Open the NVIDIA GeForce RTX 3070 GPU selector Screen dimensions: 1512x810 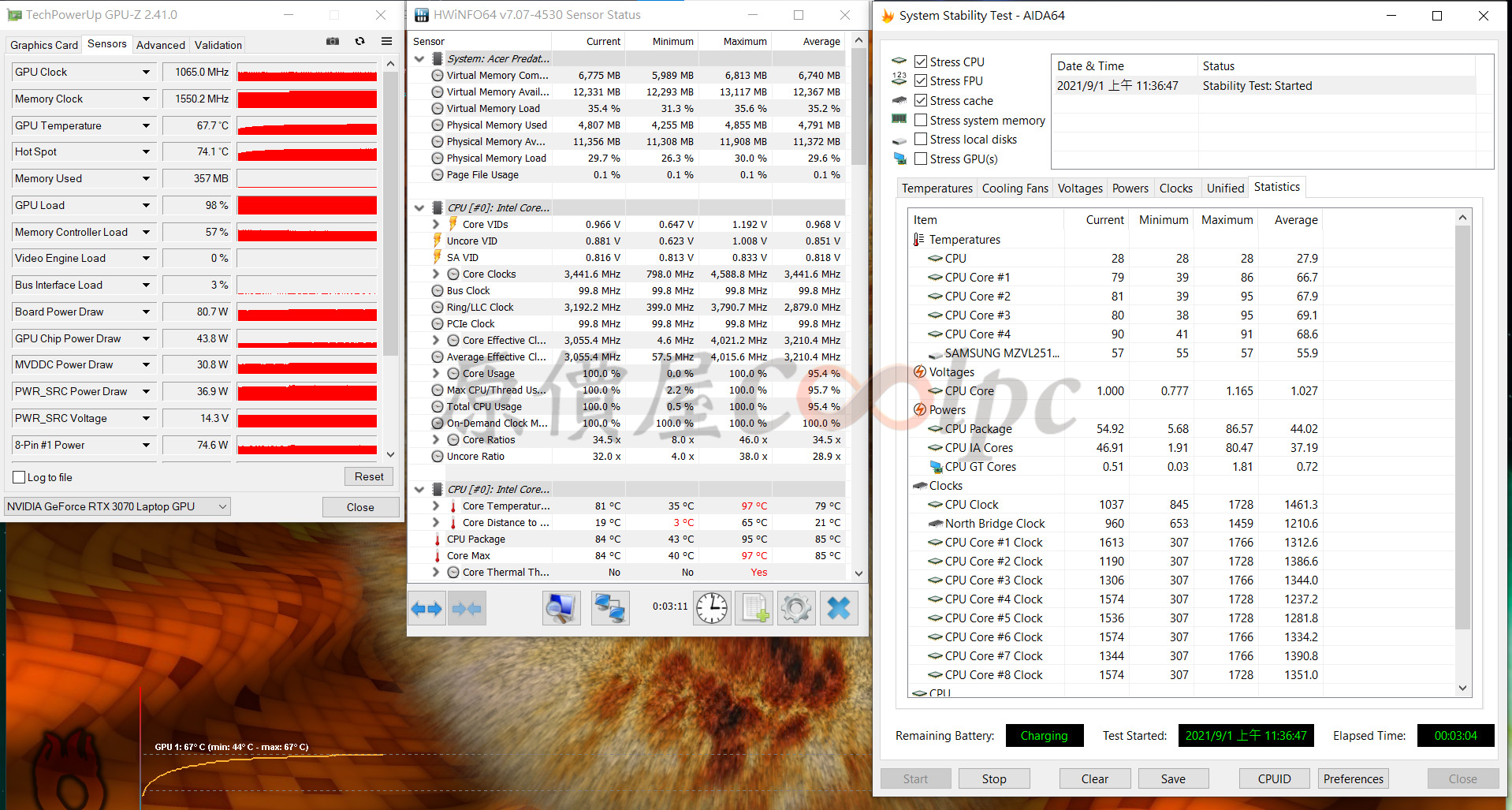point(117,506)
